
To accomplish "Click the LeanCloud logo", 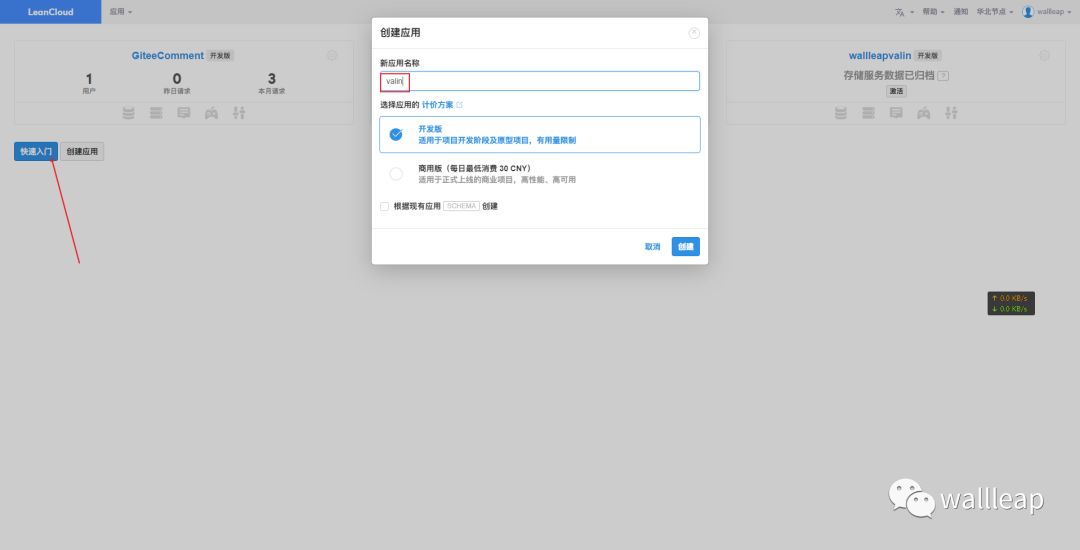I will tap(50, 12).
